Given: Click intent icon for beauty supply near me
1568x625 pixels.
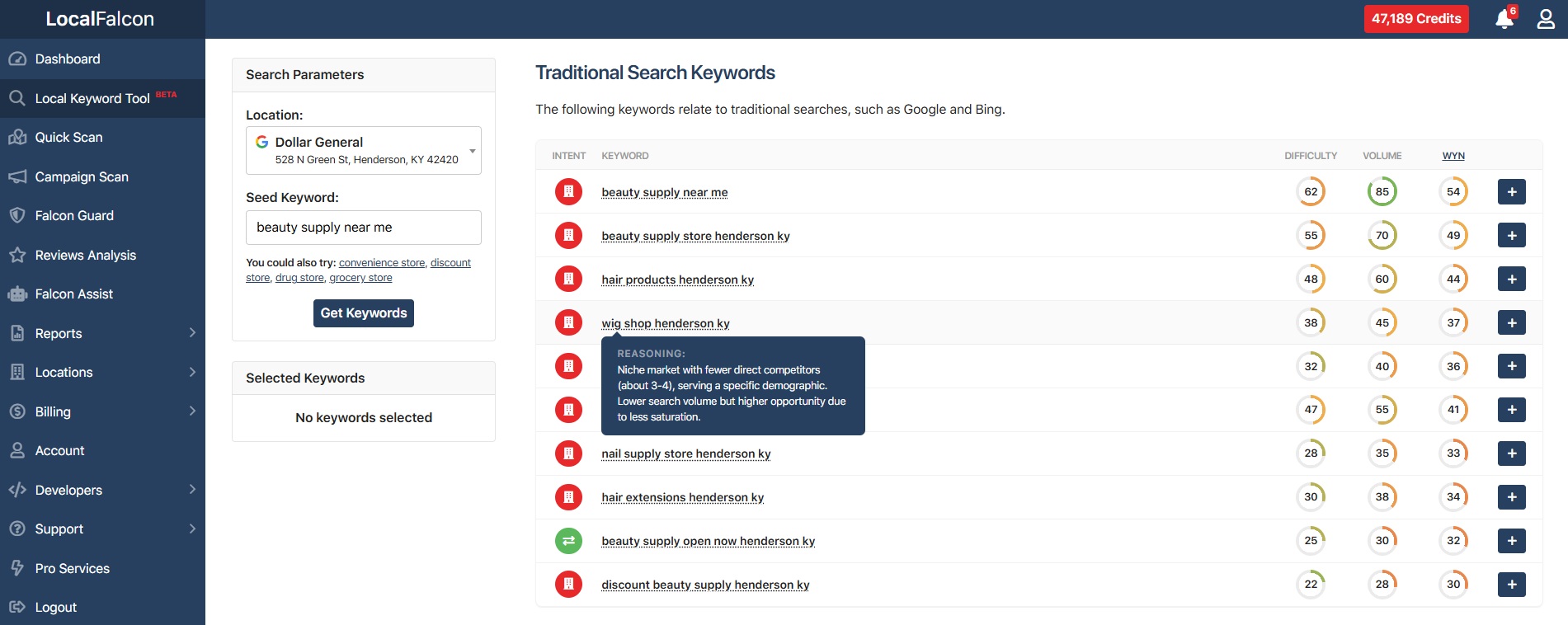Looking at the screenshot, I should coord(568,192).
